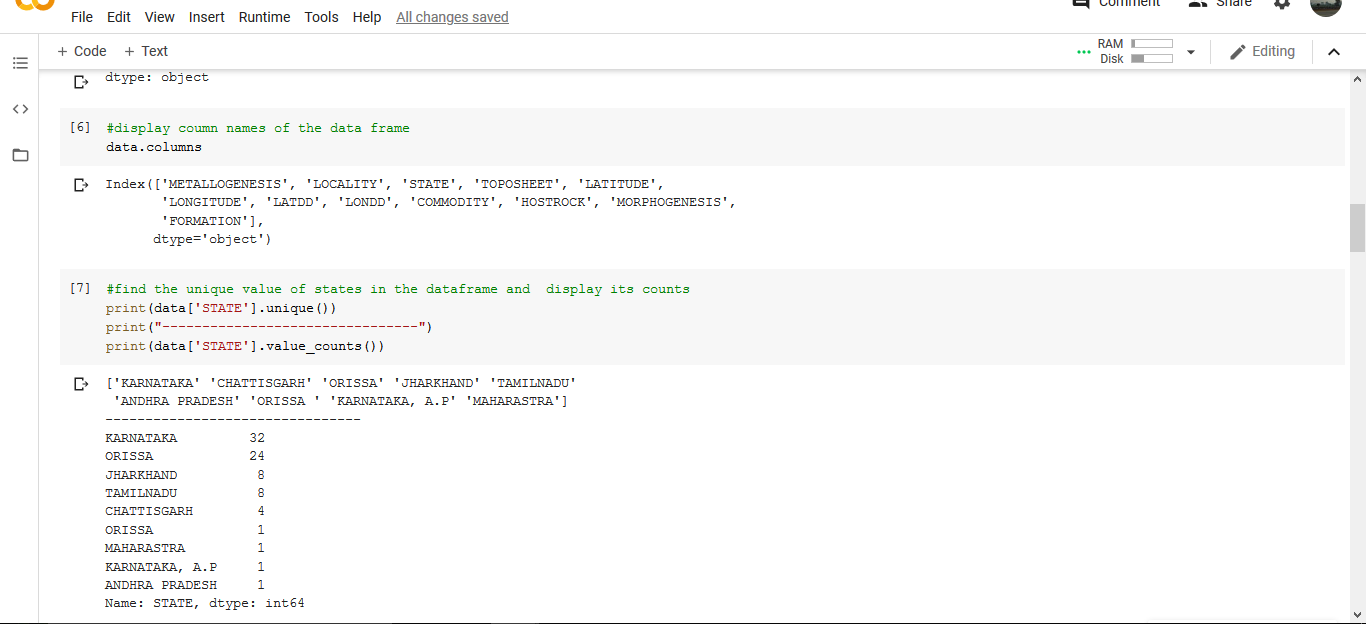The image size is (1366, 624).
Task: Add a new cell with + Code
Action: (x=80, y=51)
